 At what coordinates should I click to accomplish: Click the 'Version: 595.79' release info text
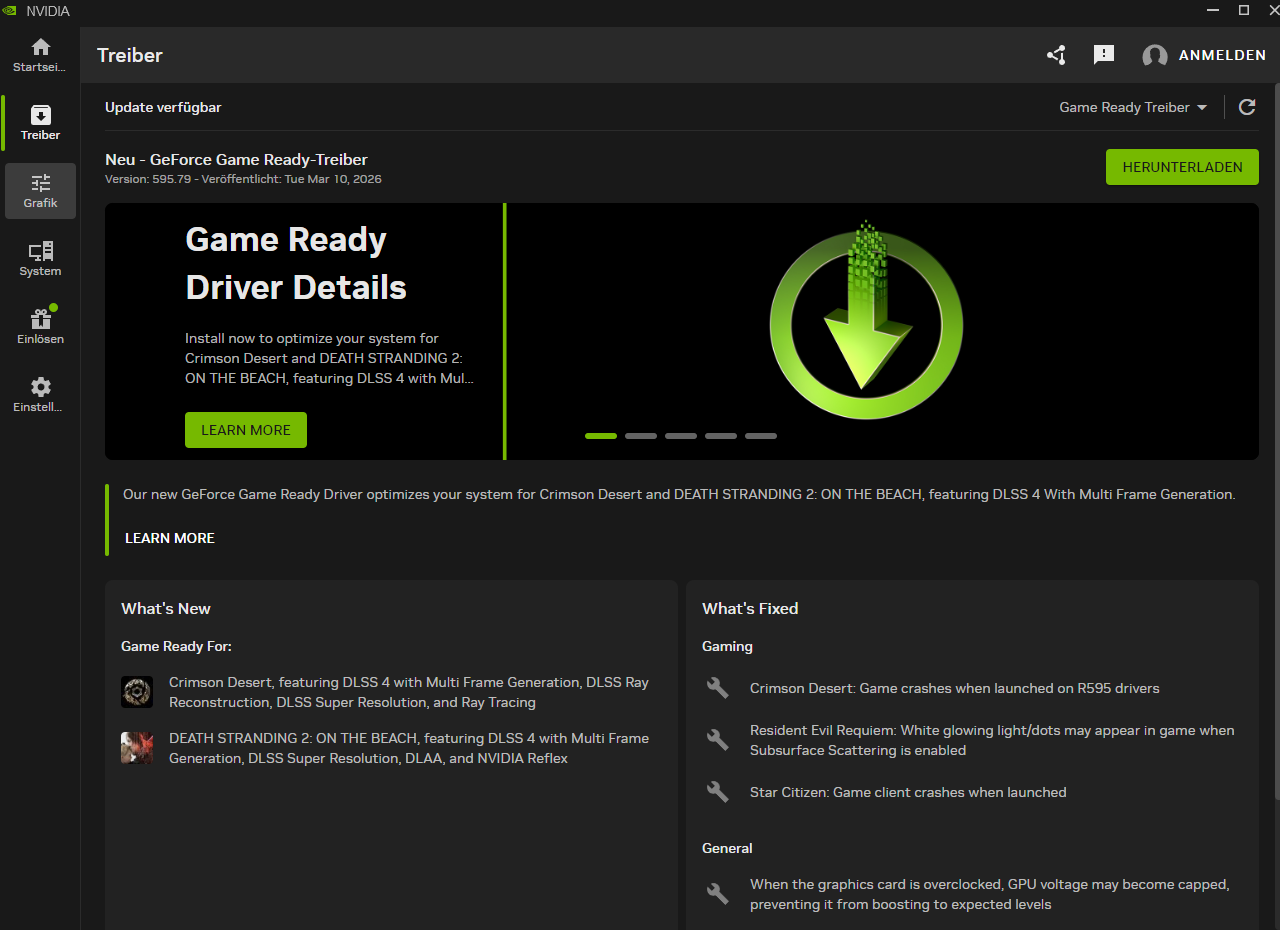pyautogui.click(x=243, y=179)
